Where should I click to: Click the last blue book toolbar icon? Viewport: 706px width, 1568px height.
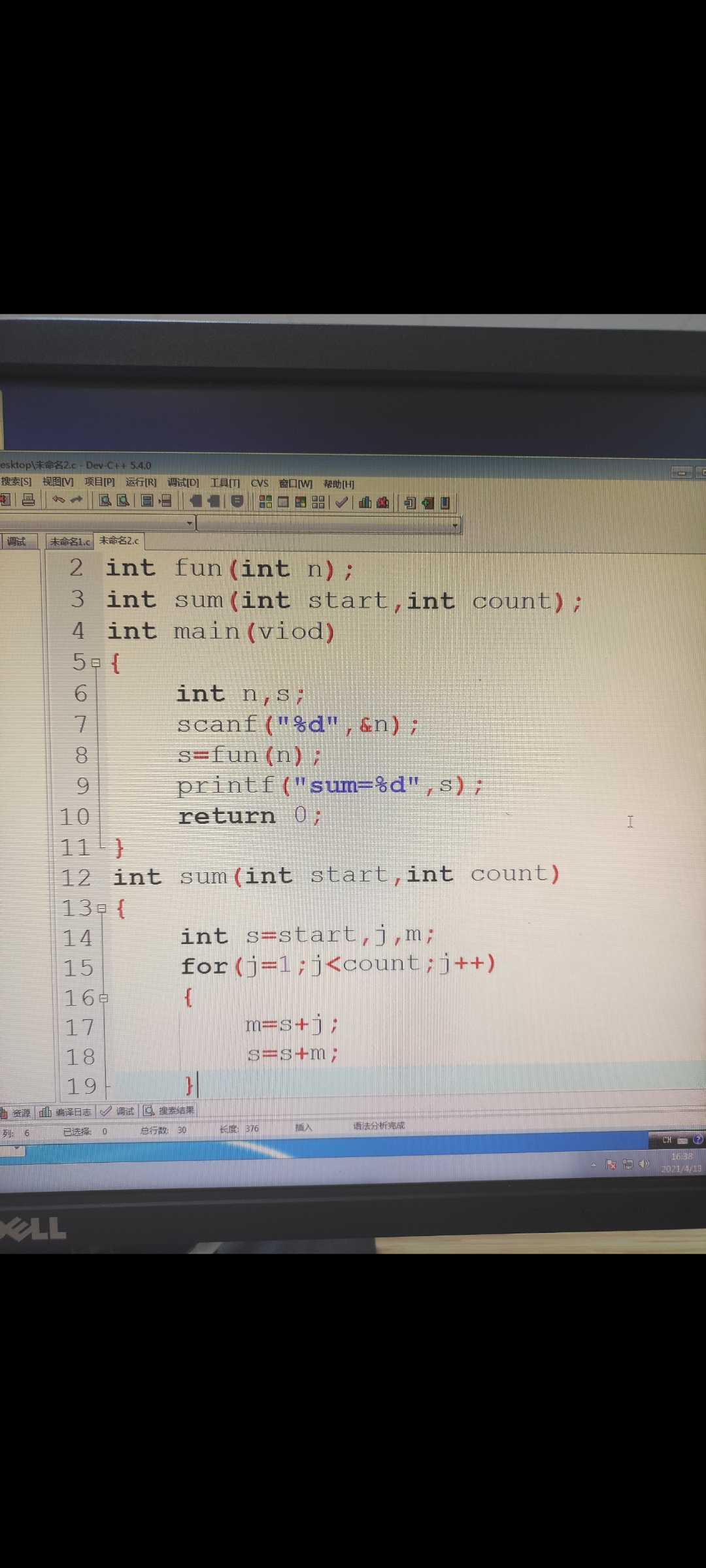[445, 502]
